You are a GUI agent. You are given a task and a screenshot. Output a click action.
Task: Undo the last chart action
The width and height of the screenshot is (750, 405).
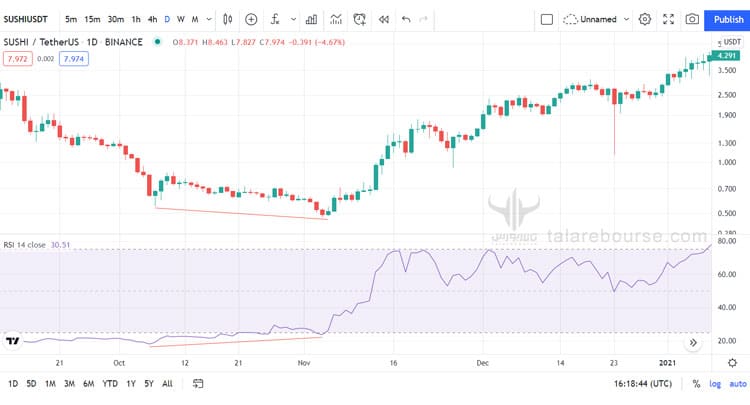(x=406, y=20)
